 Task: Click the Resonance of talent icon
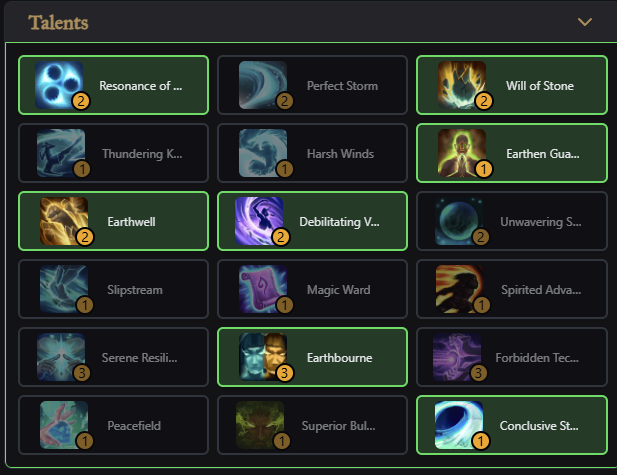(x=60, y=84)
